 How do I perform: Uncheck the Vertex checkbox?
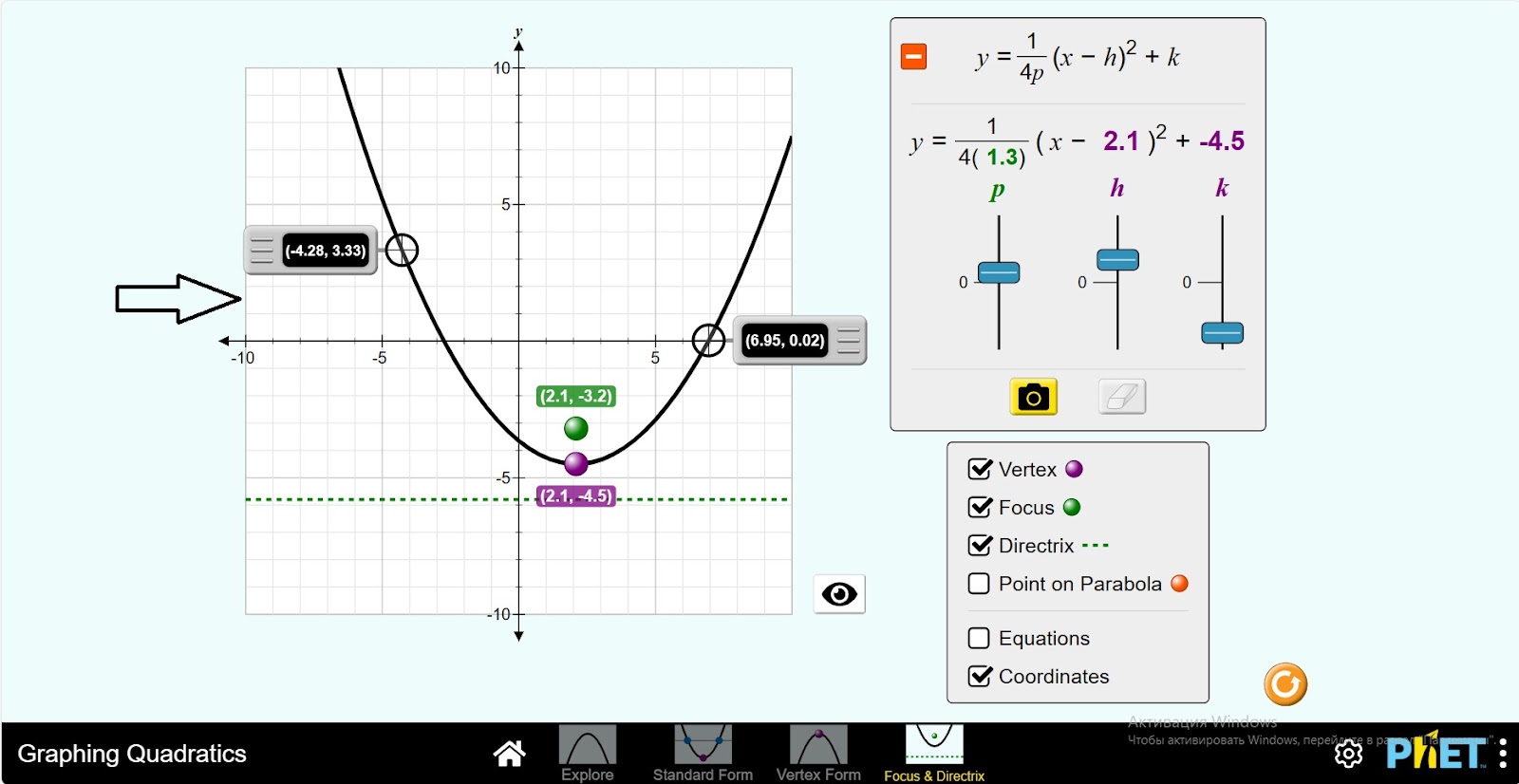click(980, 469)
